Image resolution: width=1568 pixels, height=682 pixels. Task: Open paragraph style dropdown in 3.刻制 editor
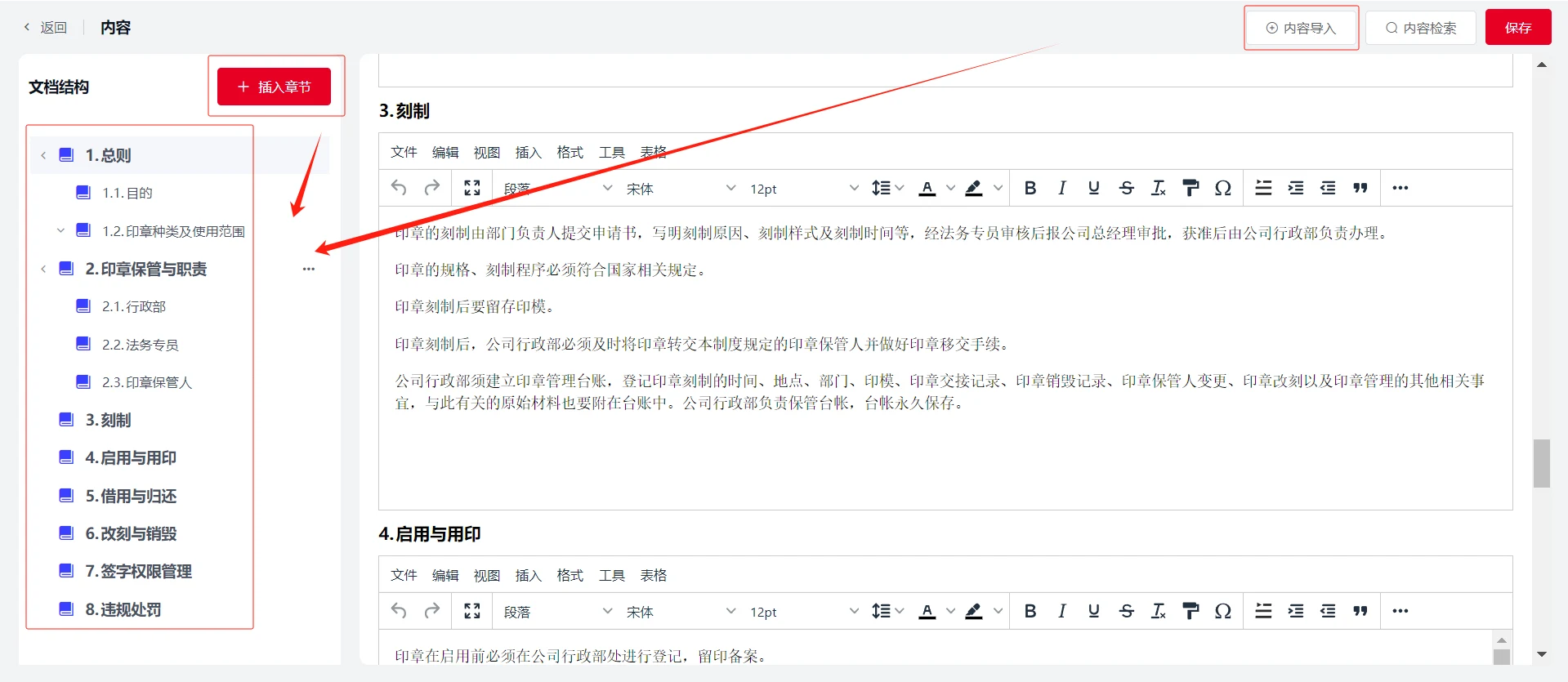point(557,188)
